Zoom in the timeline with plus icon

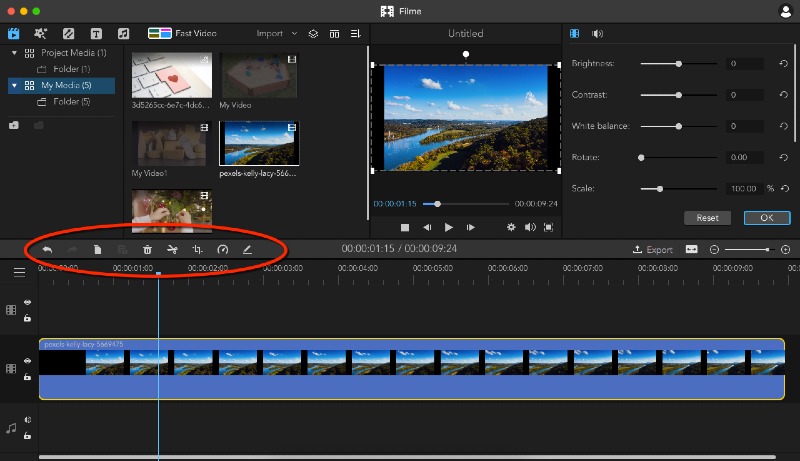tap(786, 249)
